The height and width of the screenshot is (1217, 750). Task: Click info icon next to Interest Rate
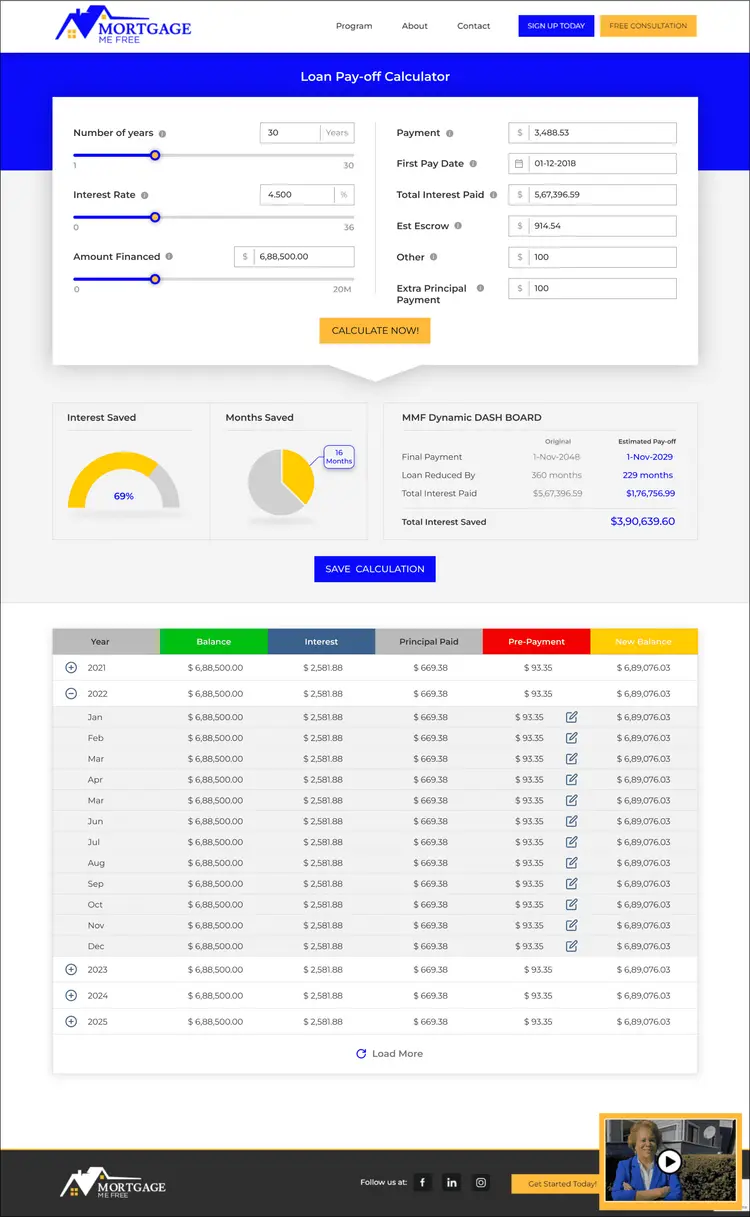click(x=145, y=195)
